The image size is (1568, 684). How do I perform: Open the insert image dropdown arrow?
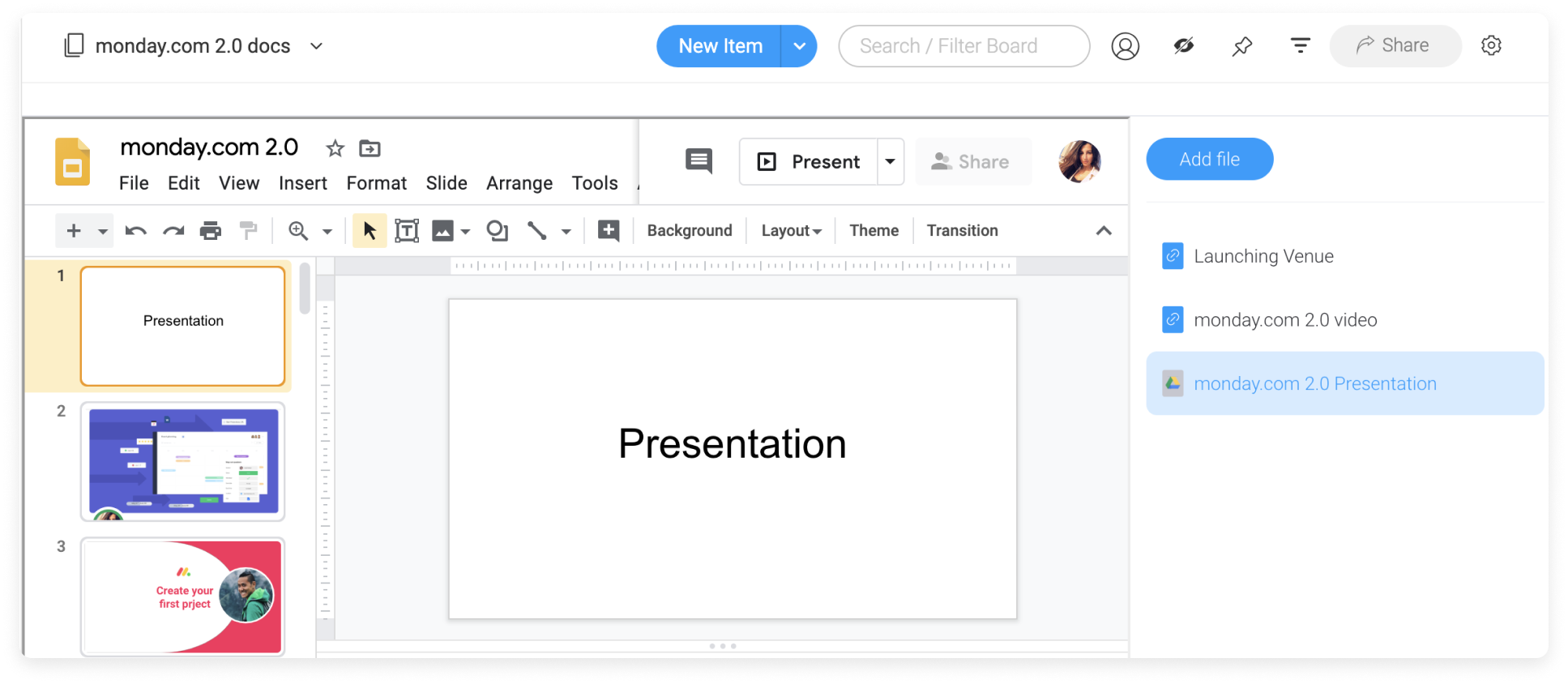465,232
